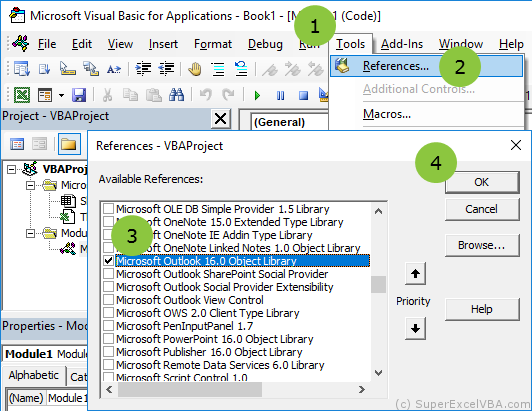The height and width of the screenshot is (411, 532).
Task: Click the vertical scrollbar thumb in references list
Action: click(379, 284)
